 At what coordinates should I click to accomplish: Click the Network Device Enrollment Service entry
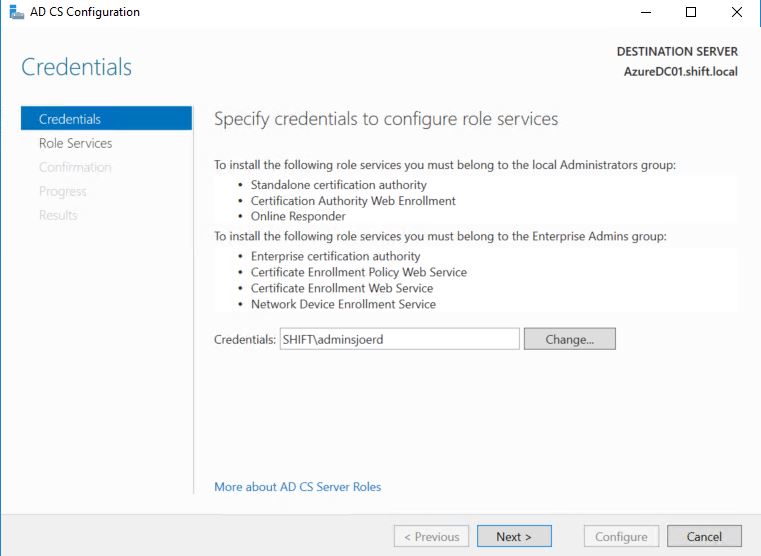pyautogui.click(x=343, y=304)
